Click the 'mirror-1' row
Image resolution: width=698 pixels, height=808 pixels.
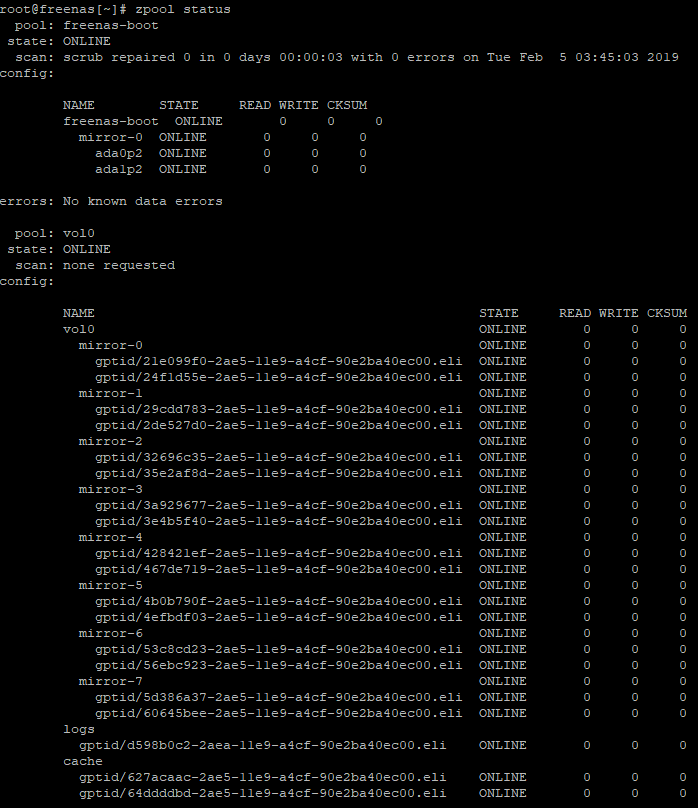coord(382,394)
